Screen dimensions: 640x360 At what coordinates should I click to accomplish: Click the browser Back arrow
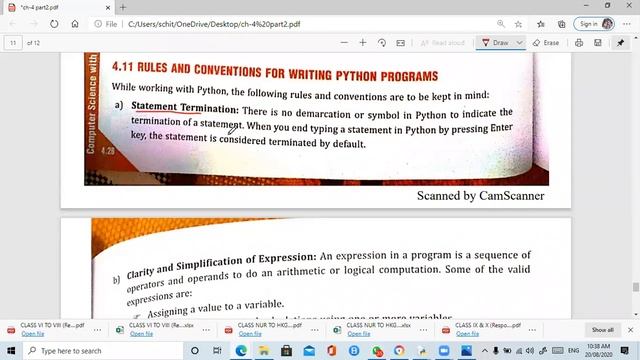coord(13,24)
